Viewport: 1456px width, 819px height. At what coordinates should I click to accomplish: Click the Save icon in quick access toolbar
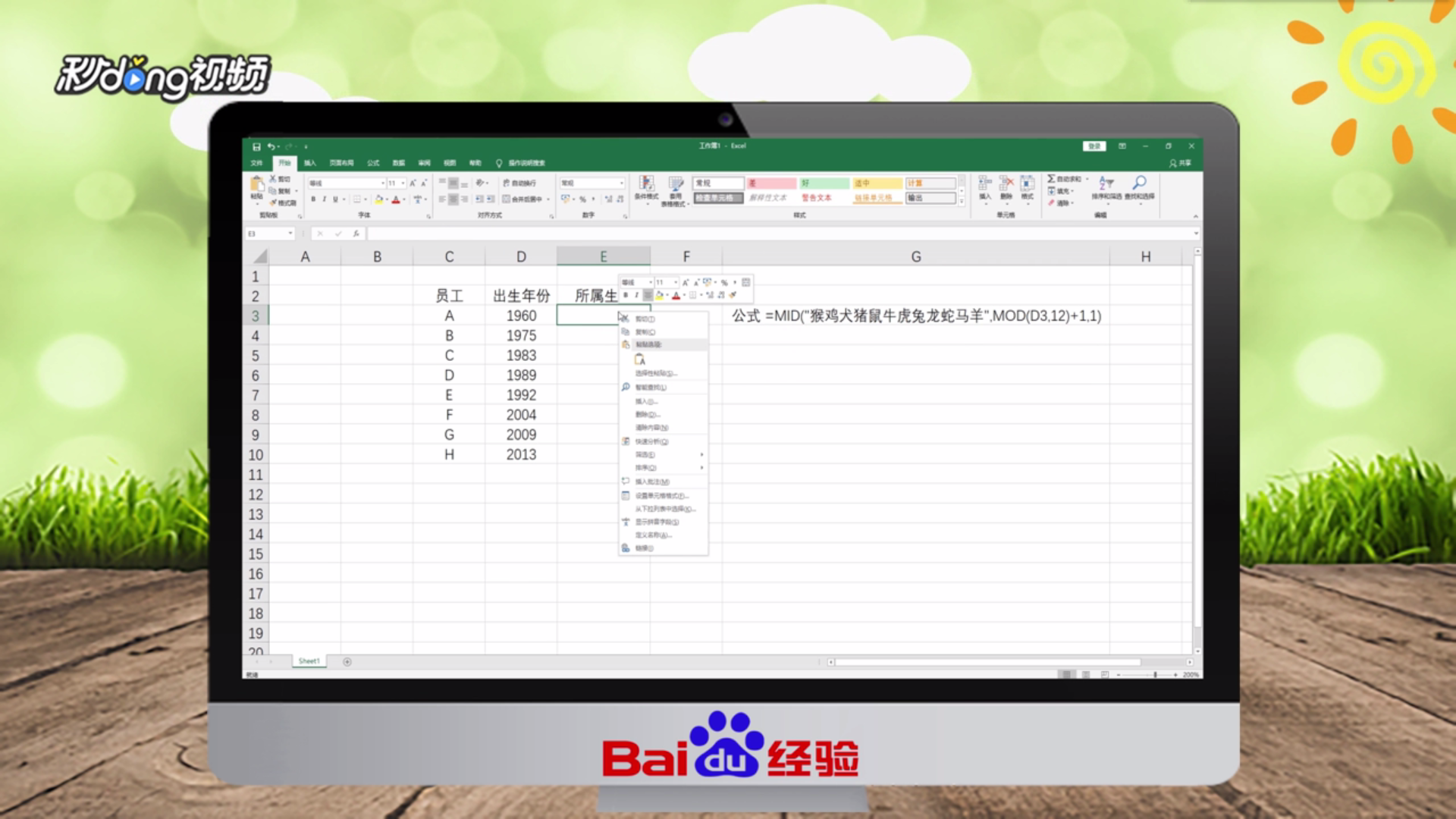pyautogui.click(x=256, y=146)
